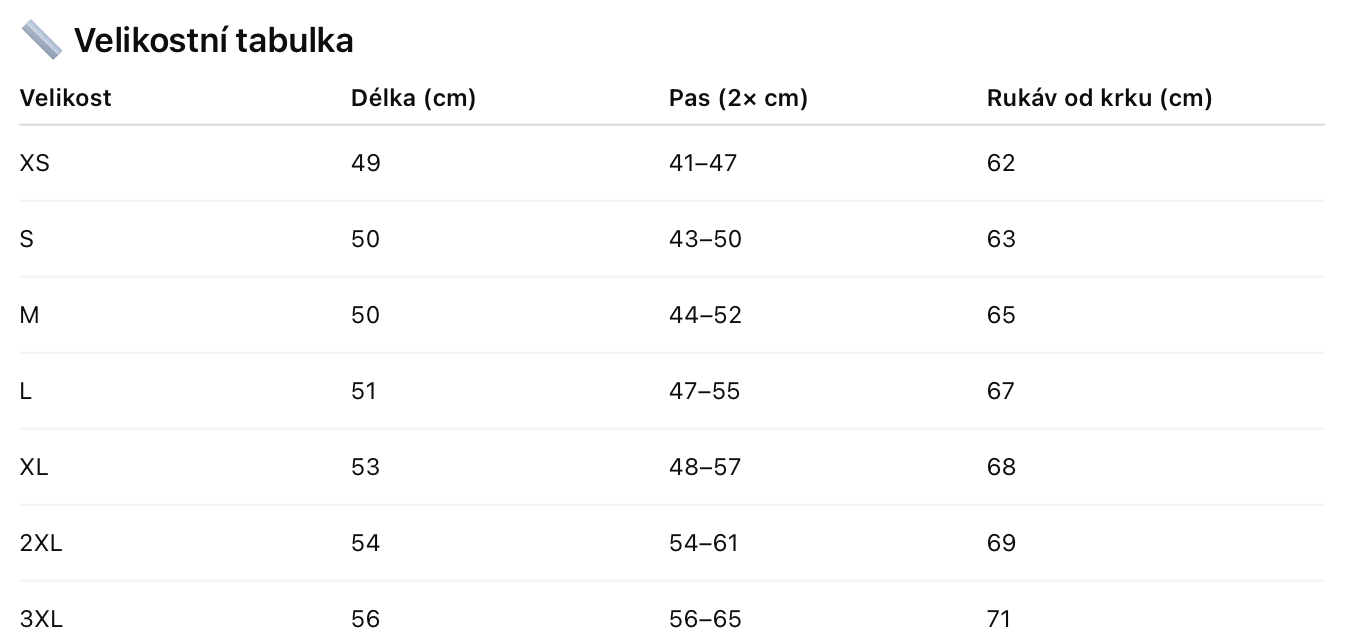Viewport: 1360px width, 640px height.
Task: Click the Délka (cm) column header
Action: (x=413, y=98)
